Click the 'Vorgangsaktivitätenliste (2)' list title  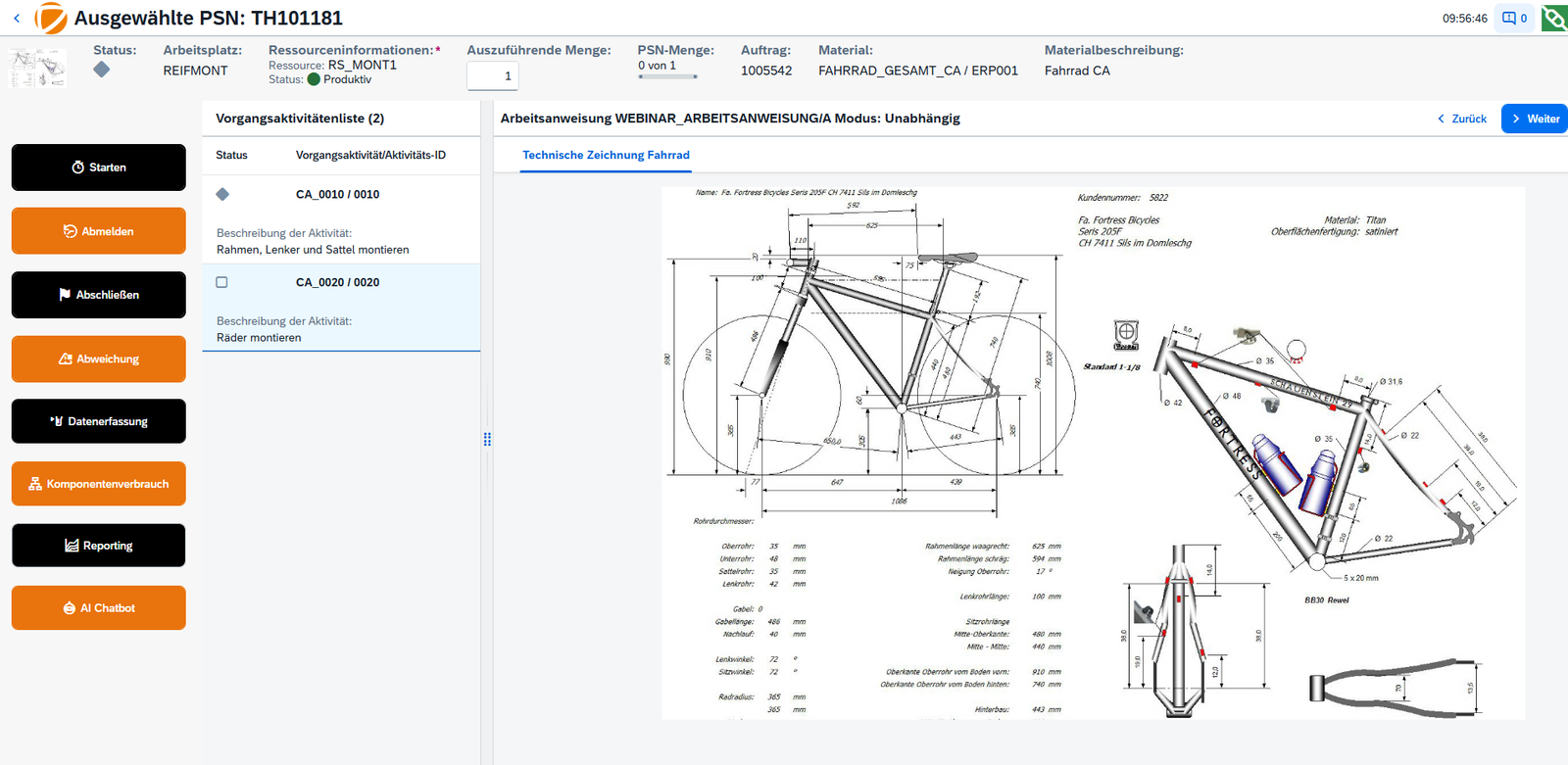click(300, 119)
